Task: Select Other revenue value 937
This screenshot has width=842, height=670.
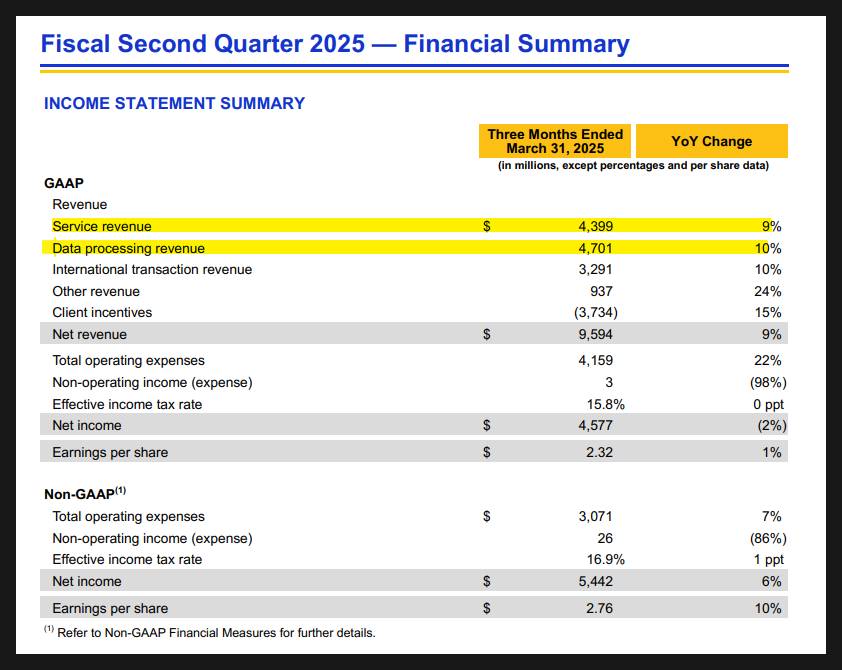Action: coord(601,292)
